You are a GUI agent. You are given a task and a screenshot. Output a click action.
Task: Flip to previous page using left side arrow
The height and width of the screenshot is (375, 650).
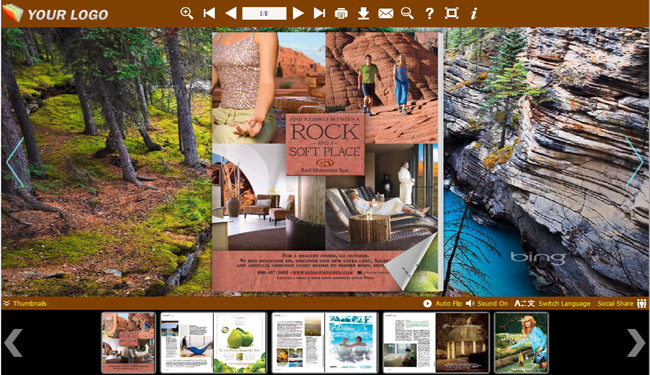15,163
